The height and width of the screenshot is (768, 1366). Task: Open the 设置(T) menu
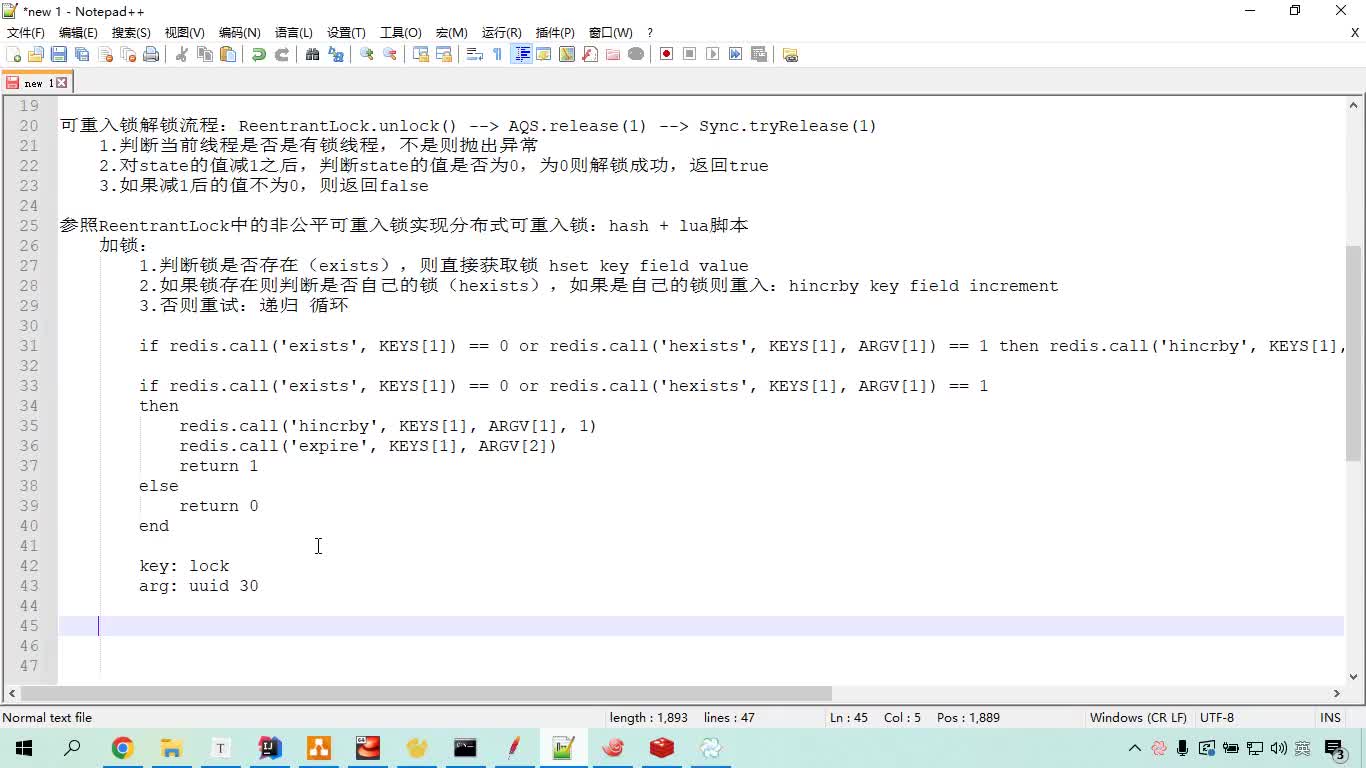[346, 33]
